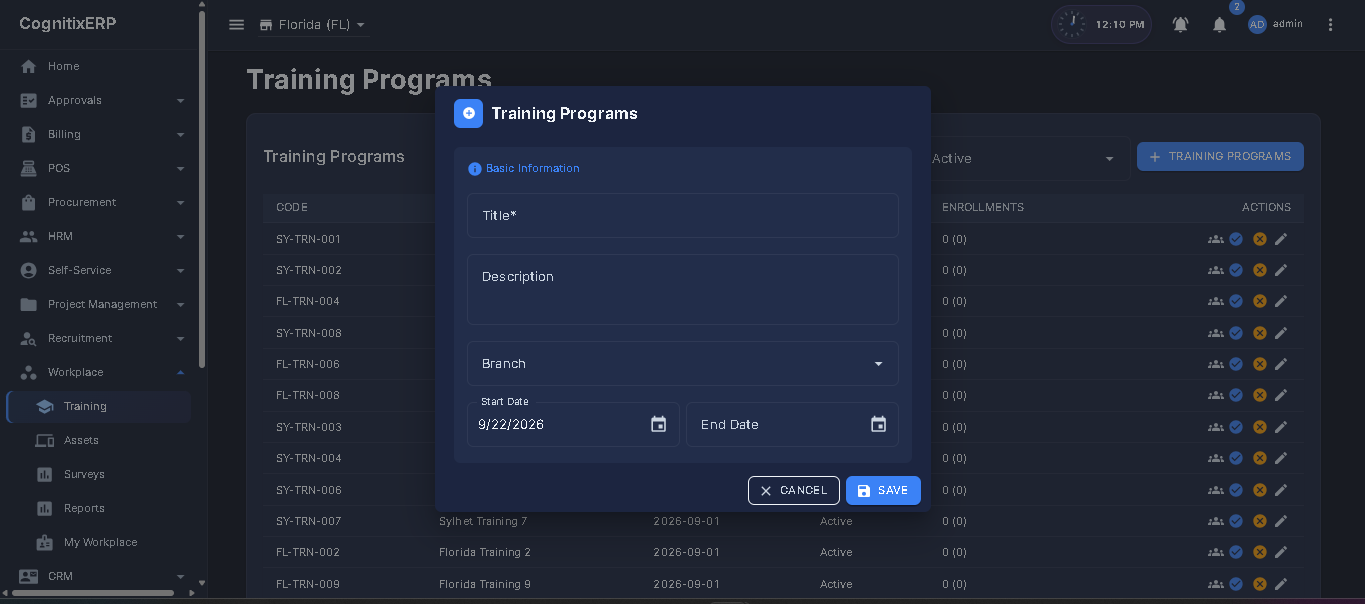Click blue check icon for FL-TRN-002

pos(1236,552)
